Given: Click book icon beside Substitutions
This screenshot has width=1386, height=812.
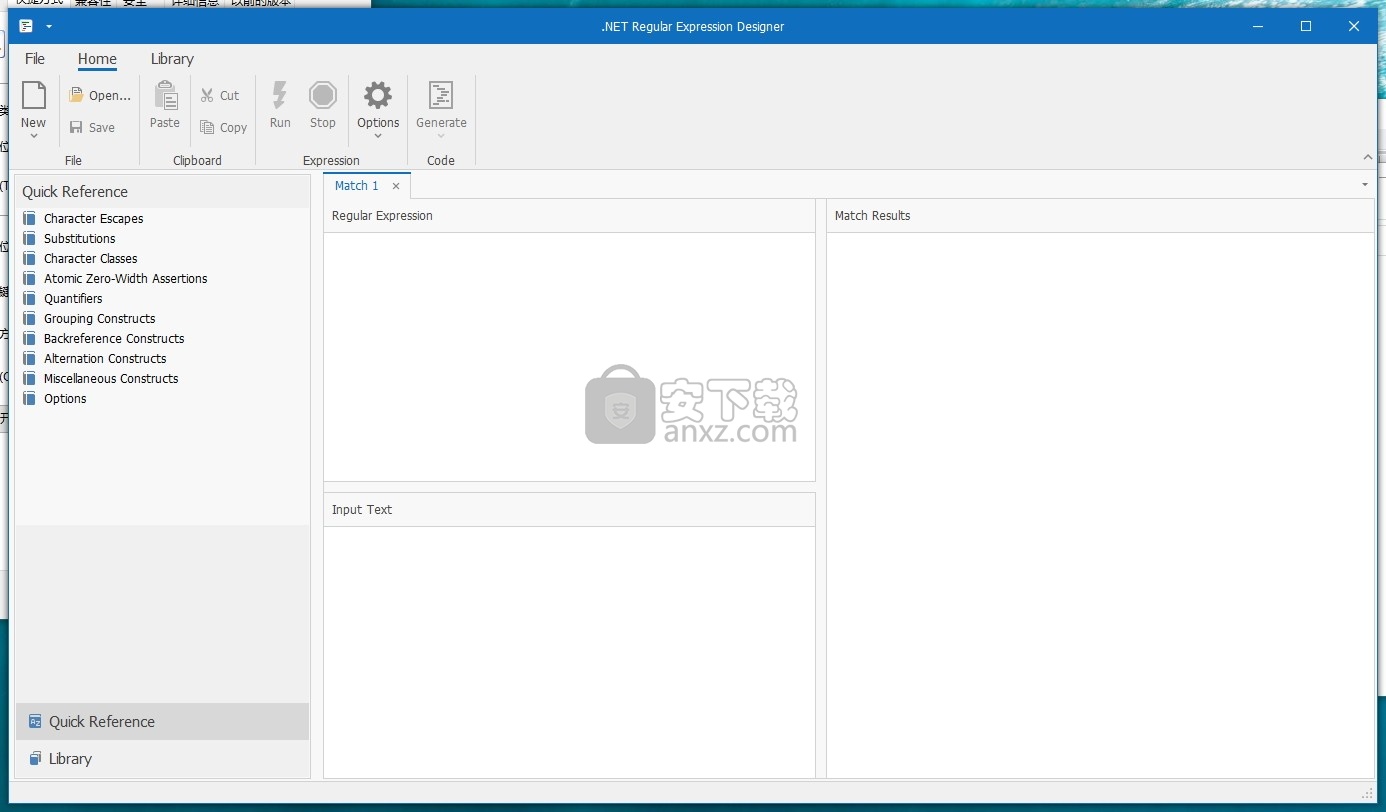Looking at the screenshot, I should click(x=30, y=238).
